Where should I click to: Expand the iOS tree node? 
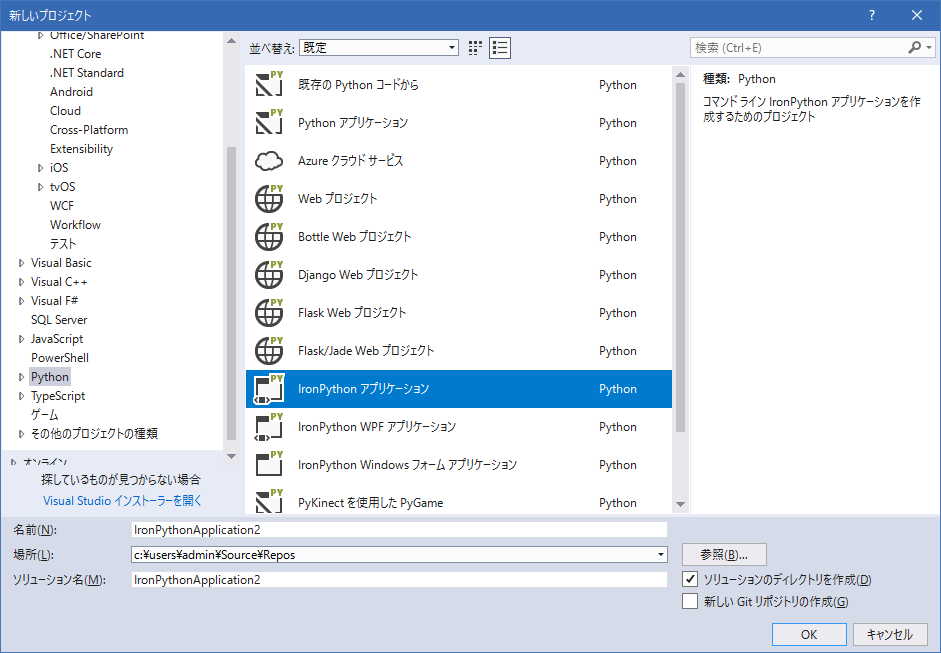click(x=41, y=168)
